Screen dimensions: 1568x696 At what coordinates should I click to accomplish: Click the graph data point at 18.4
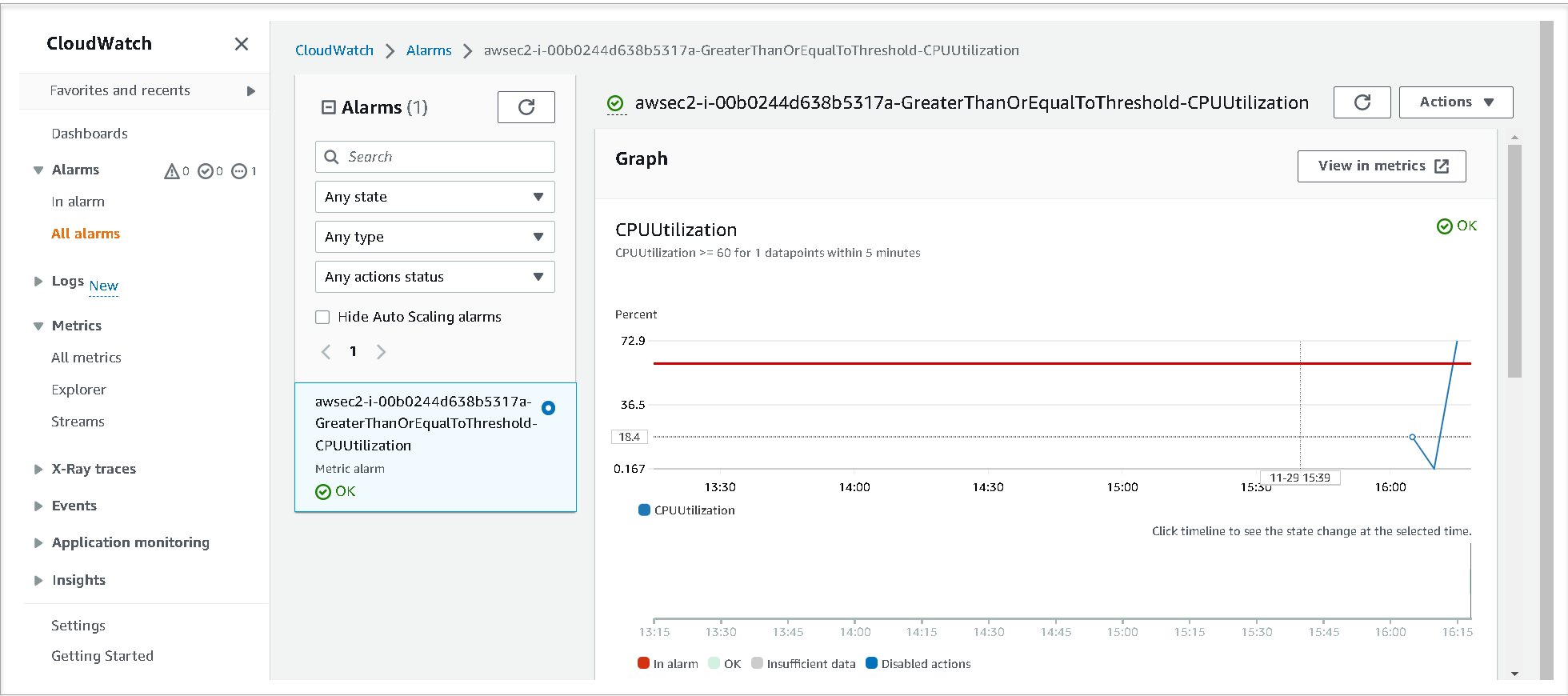1412,437
